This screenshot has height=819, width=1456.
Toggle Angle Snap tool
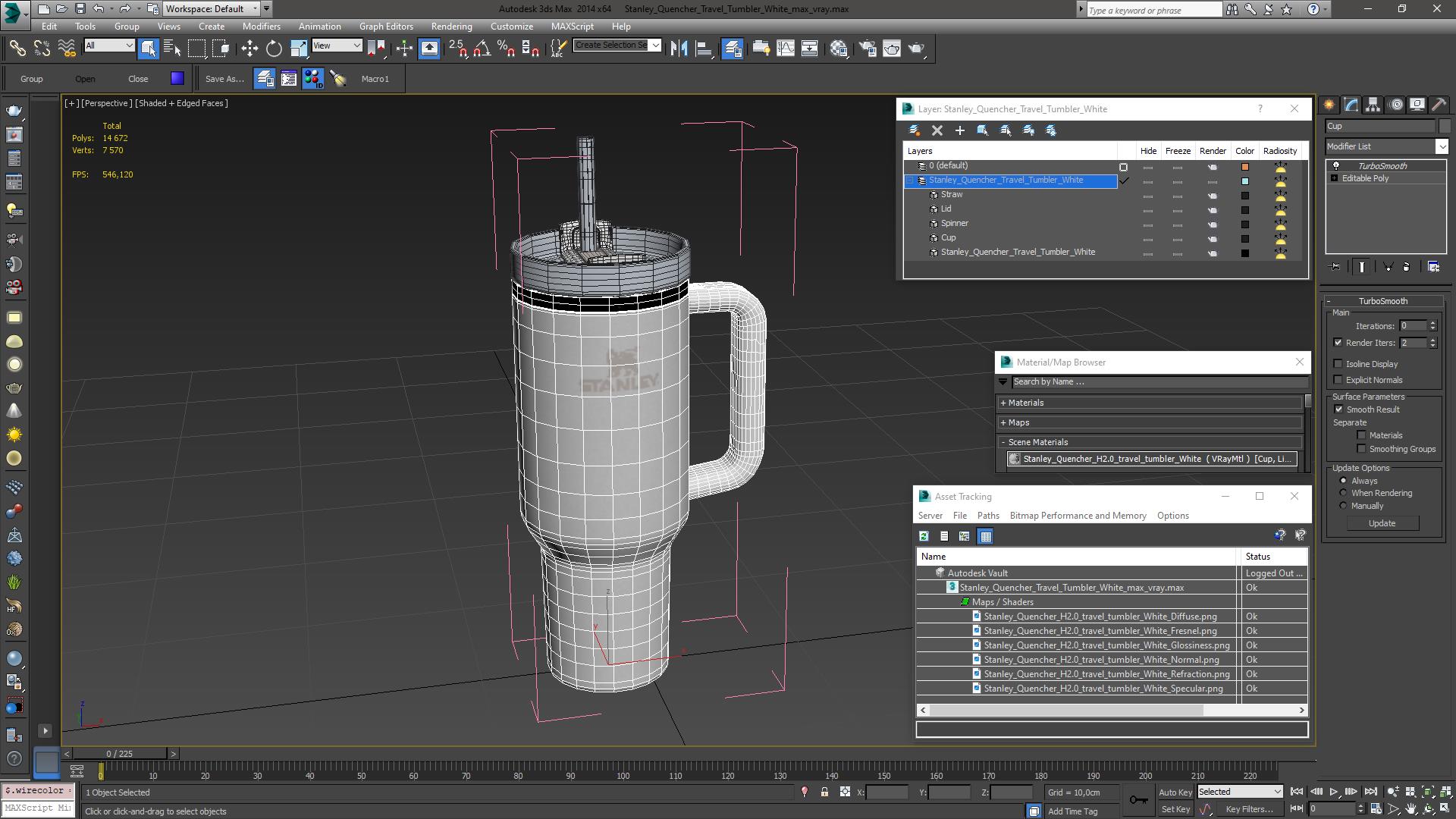tap(482, 49)
